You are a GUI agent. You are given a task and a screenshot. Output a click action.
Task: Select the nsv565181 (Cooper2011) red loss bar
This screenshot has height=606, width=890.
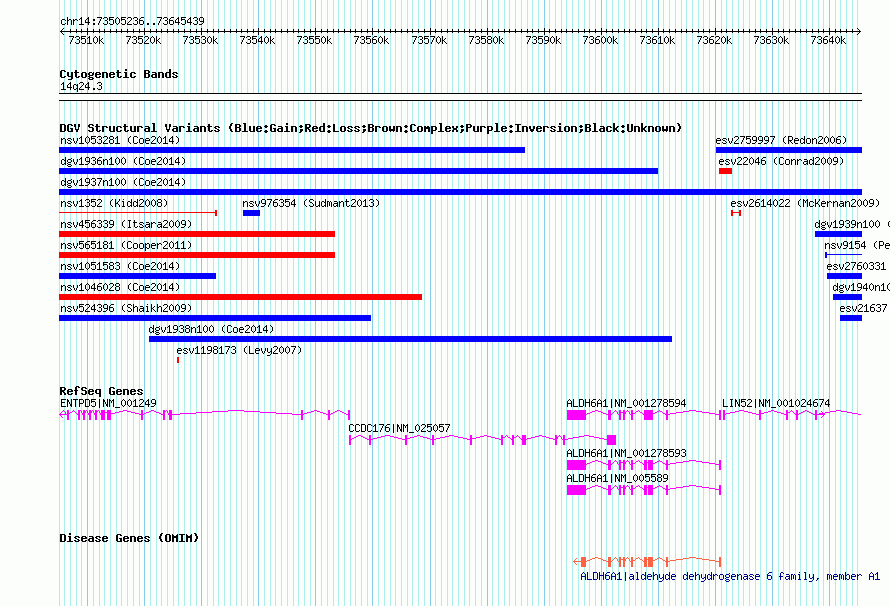(197, 255)
